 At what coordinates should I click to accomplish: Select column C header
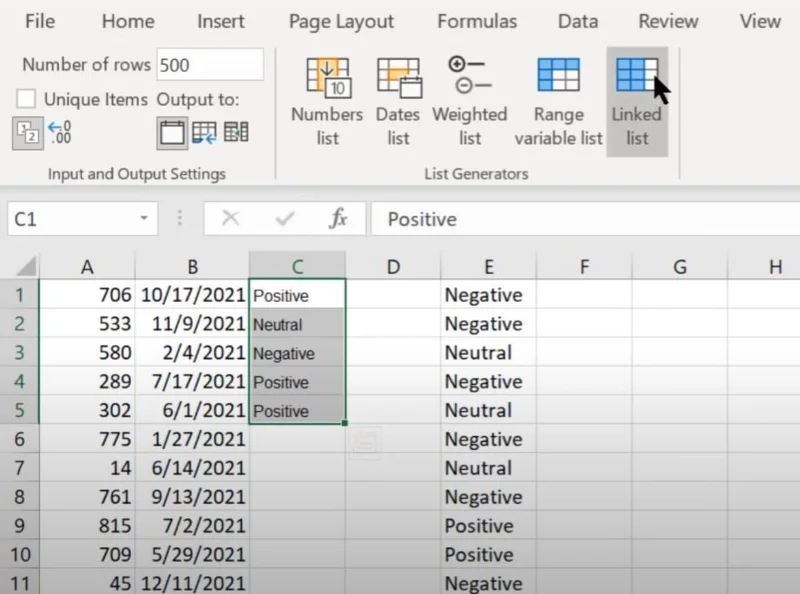(297, 266)
